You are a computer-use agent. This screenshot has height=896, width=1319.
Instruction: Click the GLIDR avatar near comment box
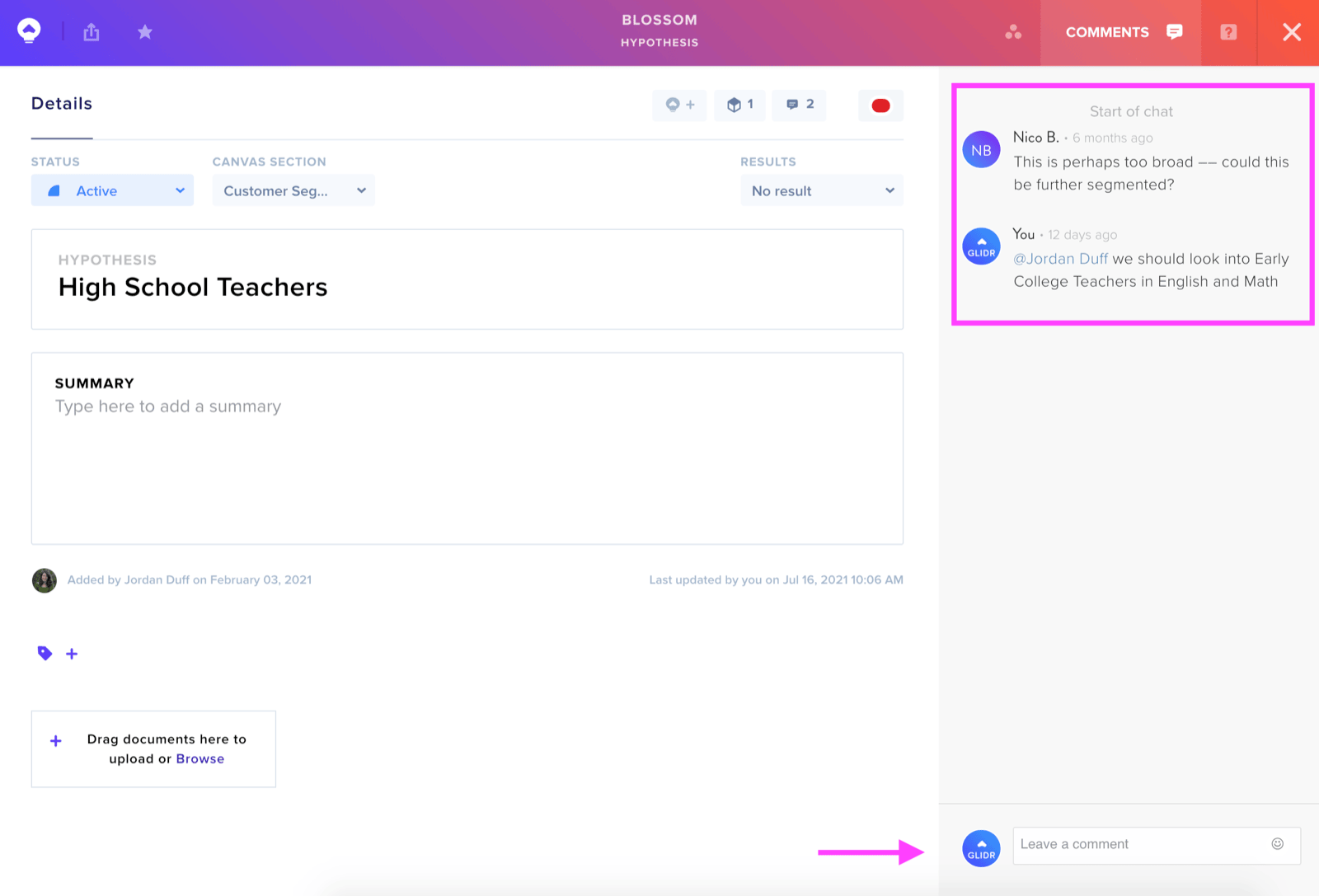[x=981, y=849]
